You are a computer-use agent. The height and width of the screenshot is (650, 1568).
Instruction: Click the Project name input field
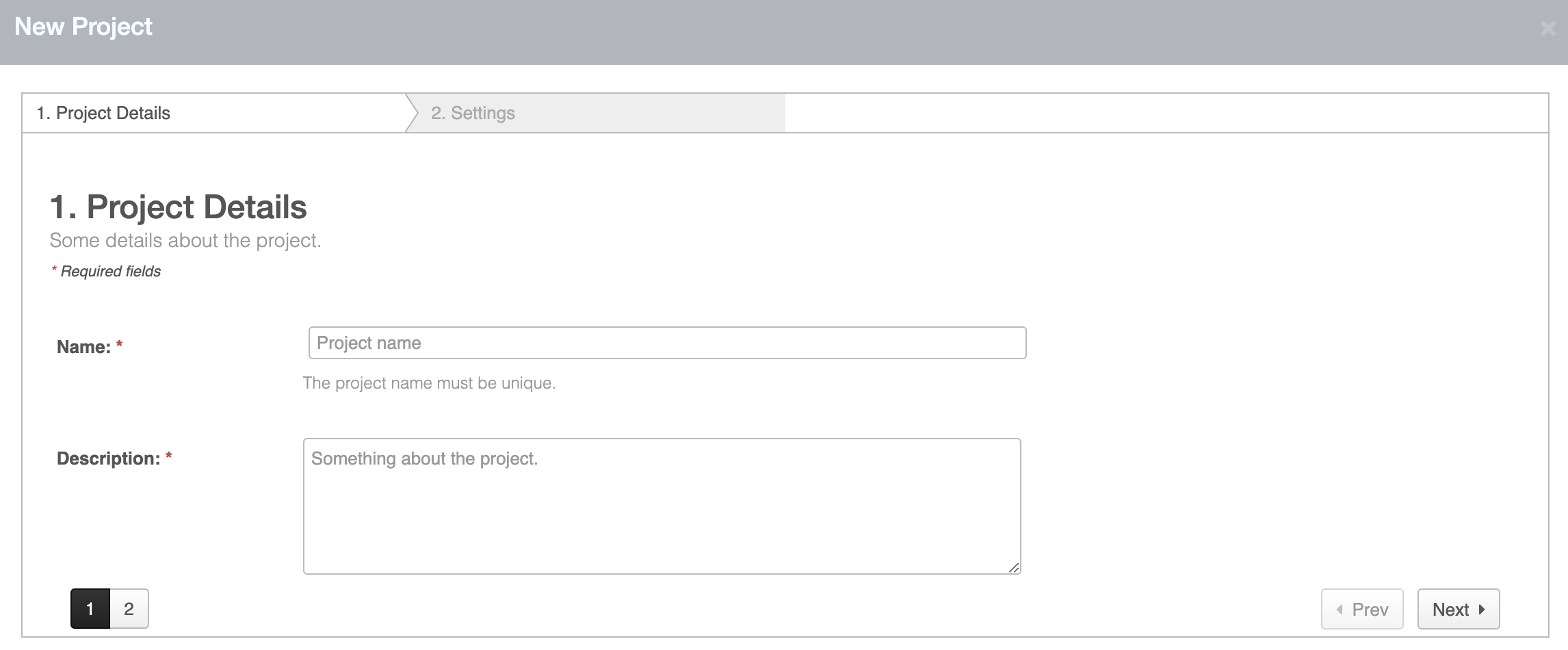point(667,343)
